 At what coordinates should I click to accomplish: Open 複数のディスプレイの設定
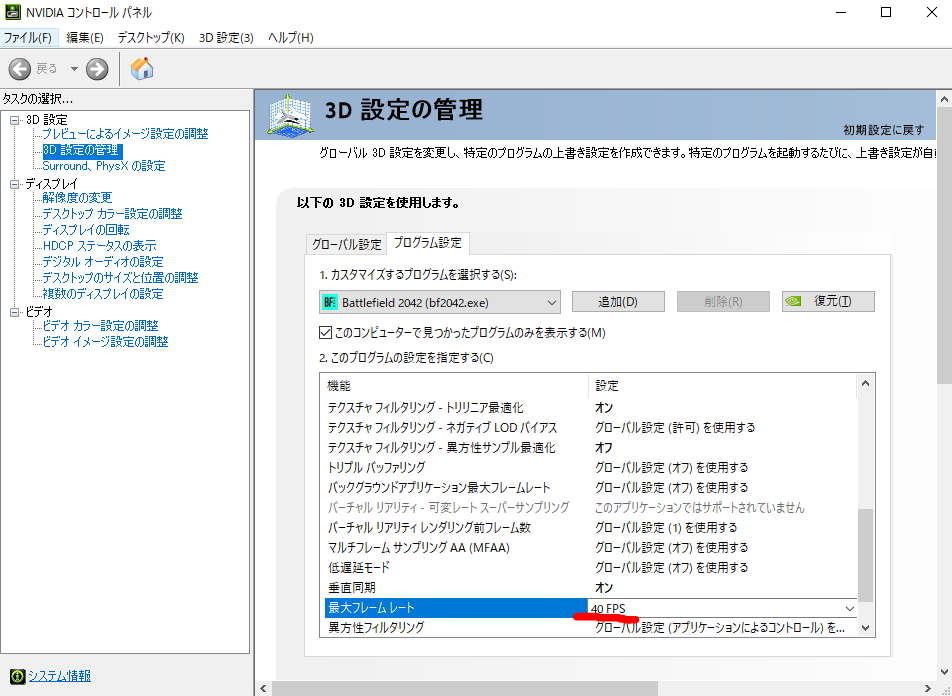pos(103,294)
